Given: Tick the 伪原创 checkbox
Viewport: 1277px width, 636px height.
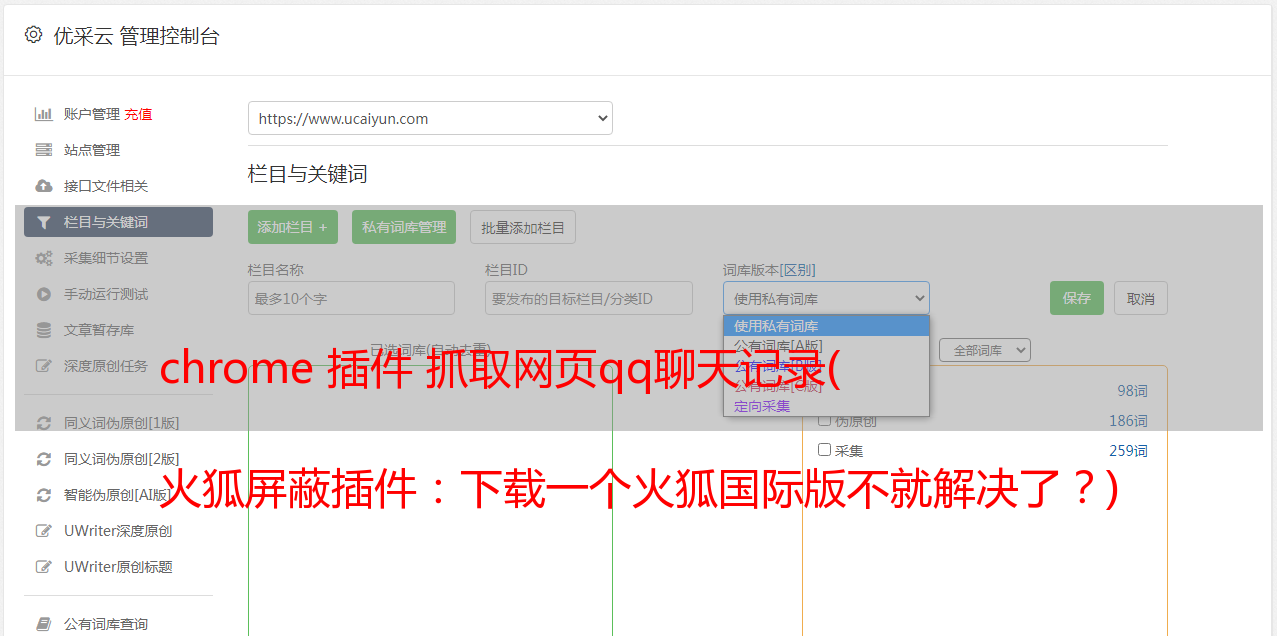Looking at the screenshot, I should 824,420.
